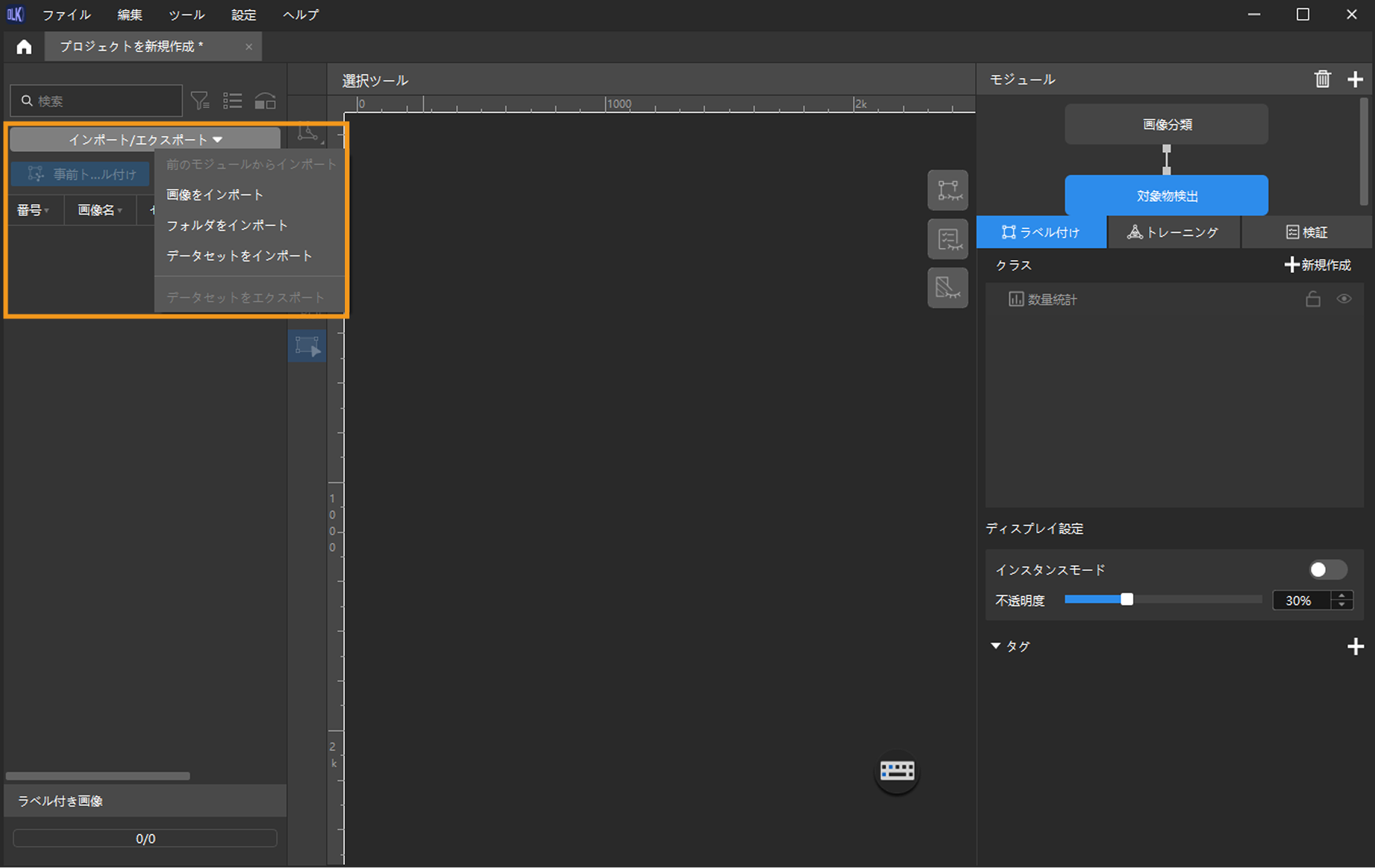Add a new module with plus icon
Screen dimensions: 1375x868
1355,79
